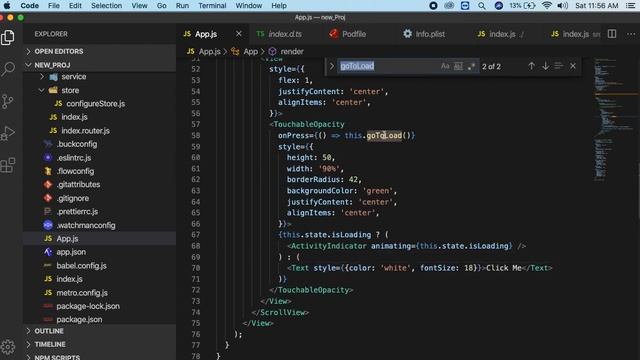Select App.js in the explorer tree
Image resolution: width=640 pixels, height=360 pixels.
pyautogui.click(x=99, y=238)
